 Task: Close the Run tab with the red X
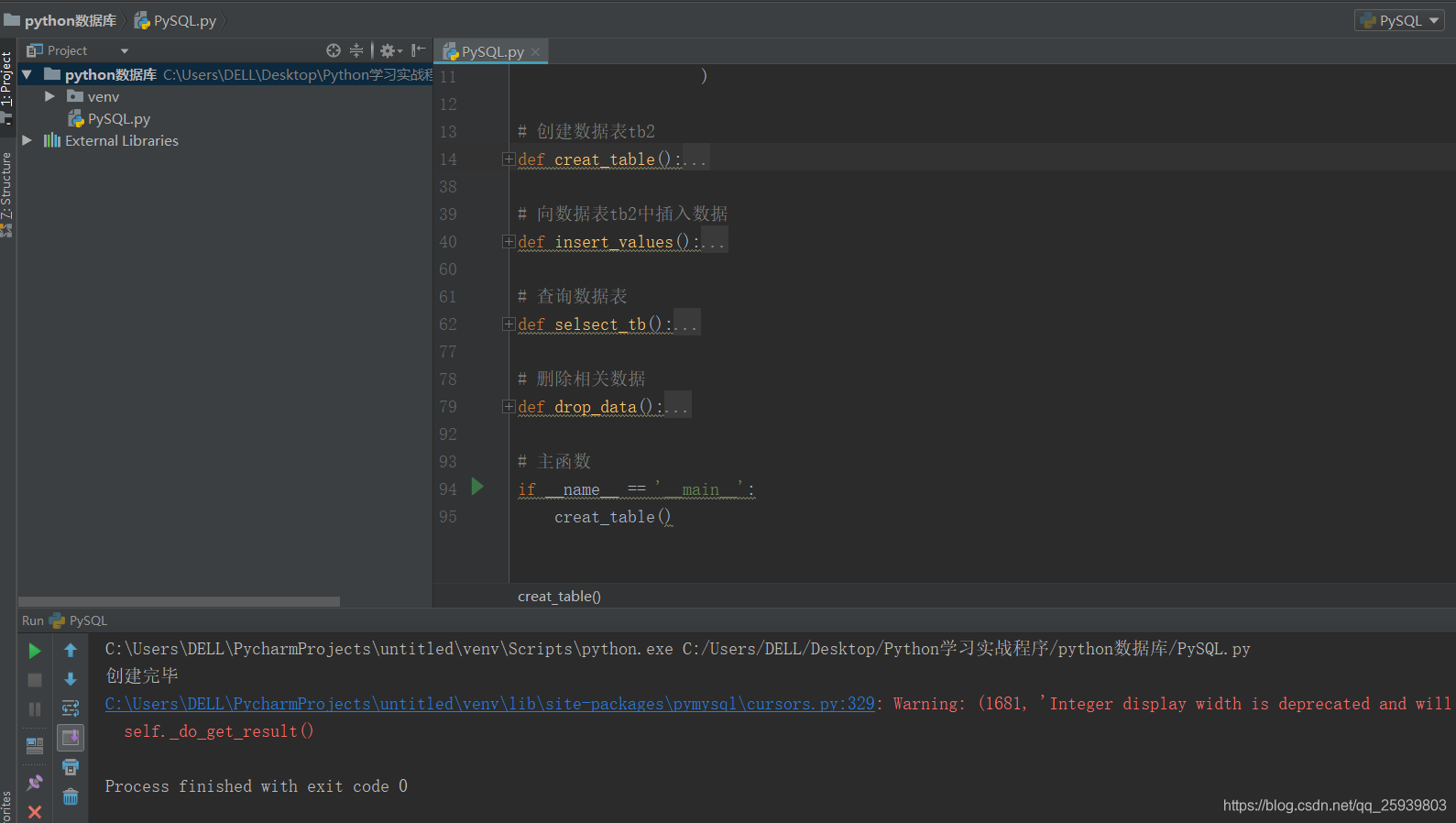coord(35,812)
